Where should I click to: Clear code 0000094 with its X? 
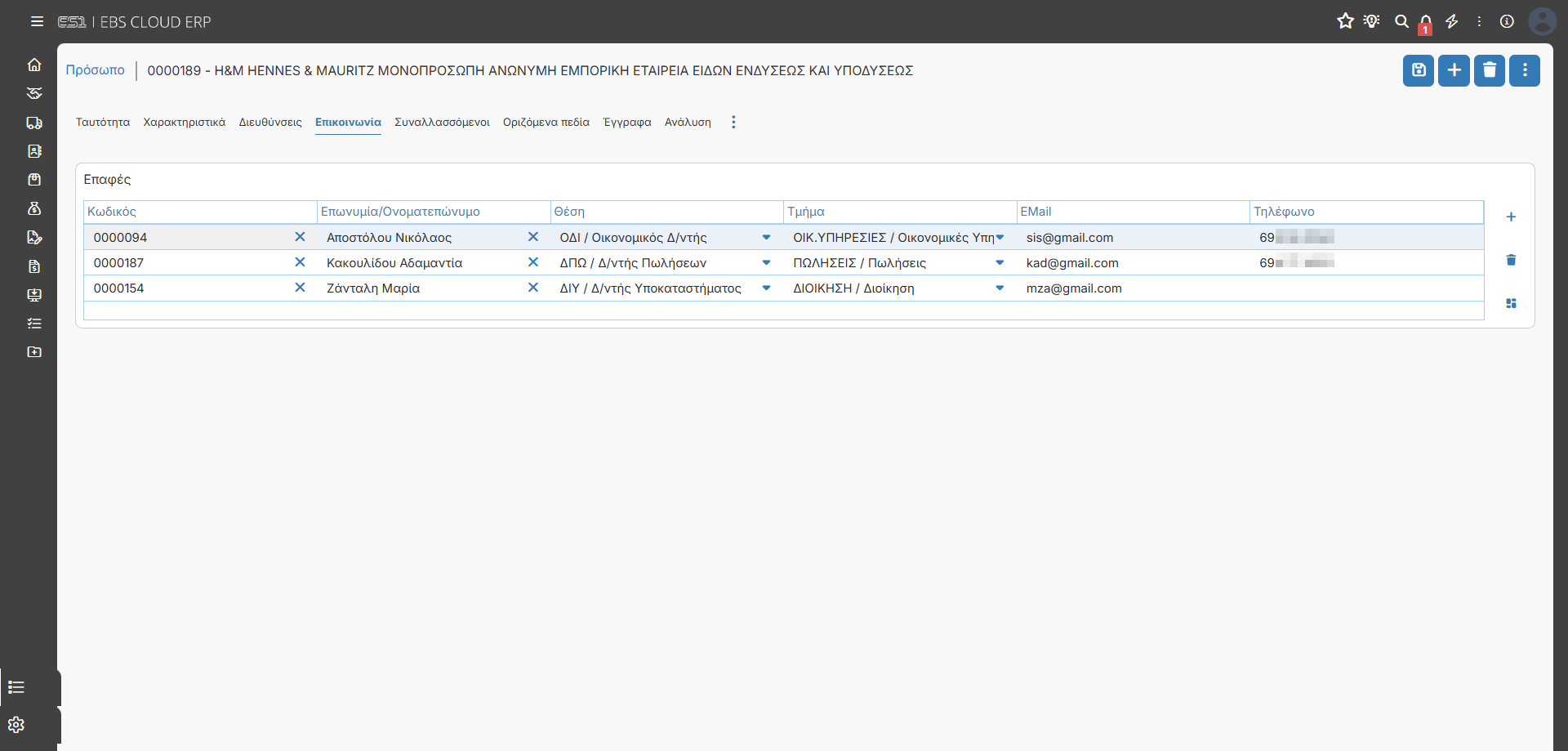click(300, 237)
